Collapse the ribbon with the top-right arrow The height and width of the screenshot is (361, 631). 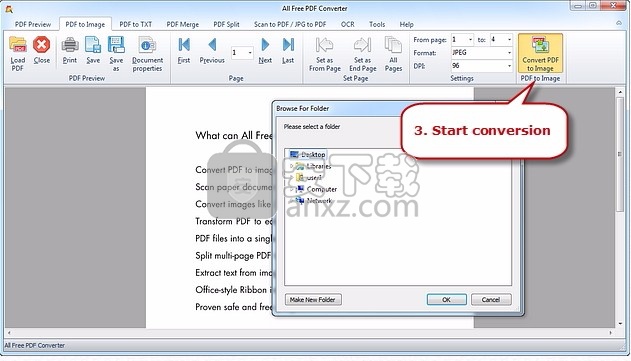tap(619, 23)
